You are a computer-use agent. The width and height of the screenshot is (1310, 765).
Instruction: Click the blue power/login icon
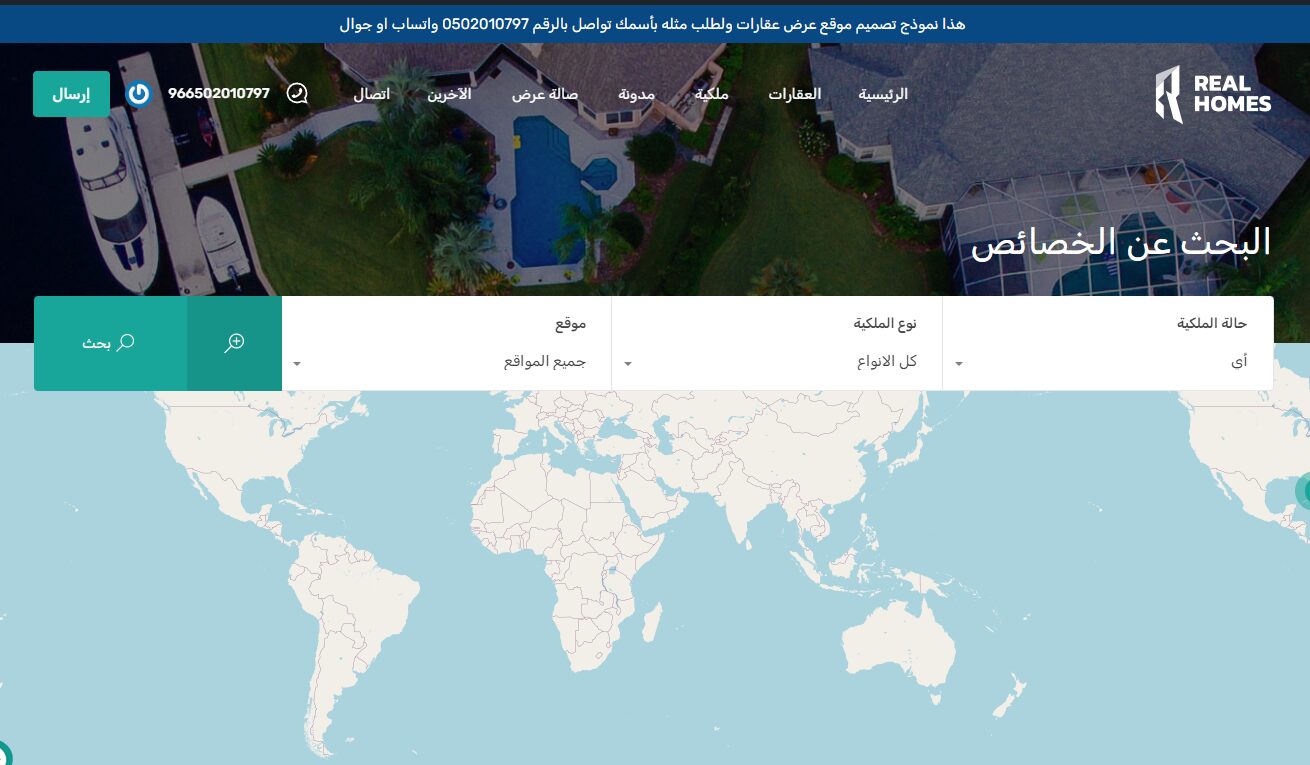(x=138, y=94)
